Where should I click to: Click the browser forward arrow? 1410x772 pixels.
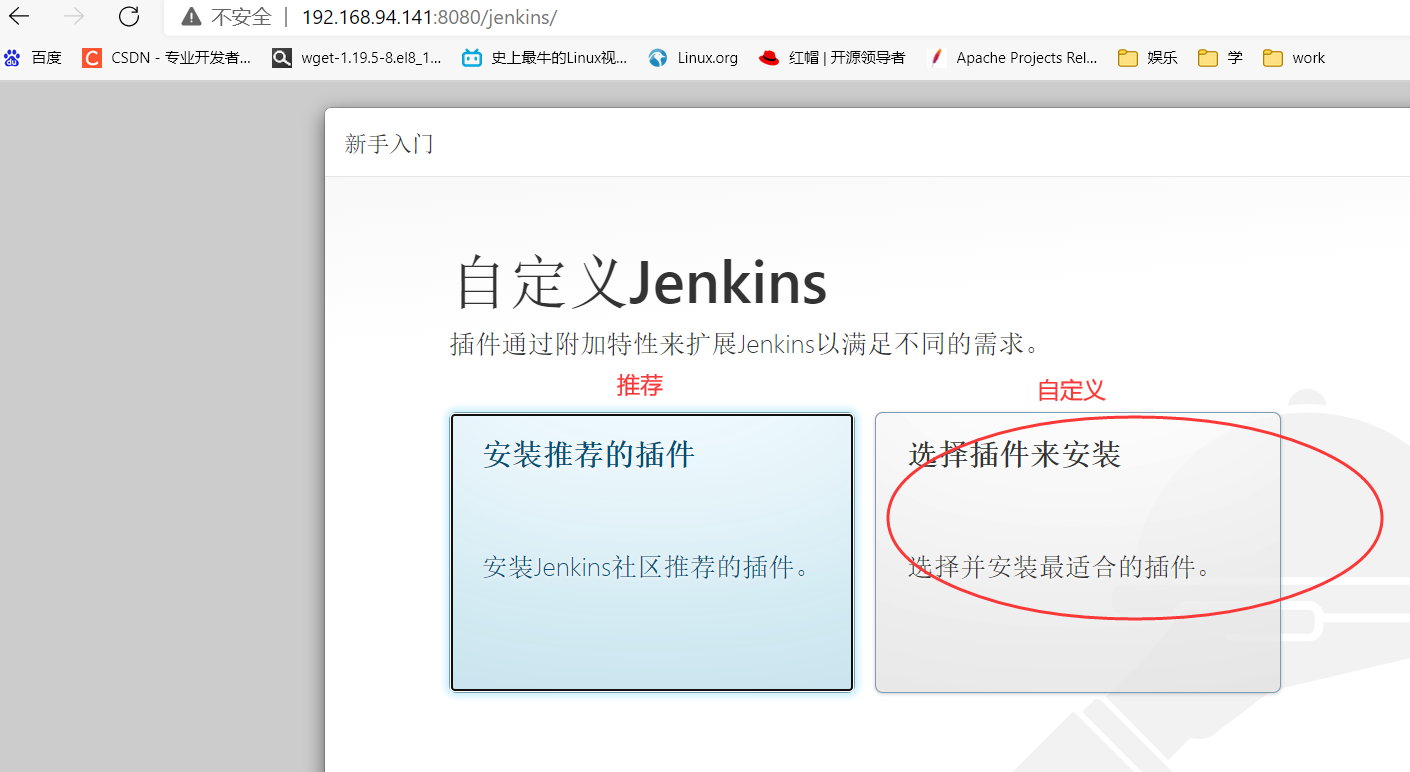[74, 16]
